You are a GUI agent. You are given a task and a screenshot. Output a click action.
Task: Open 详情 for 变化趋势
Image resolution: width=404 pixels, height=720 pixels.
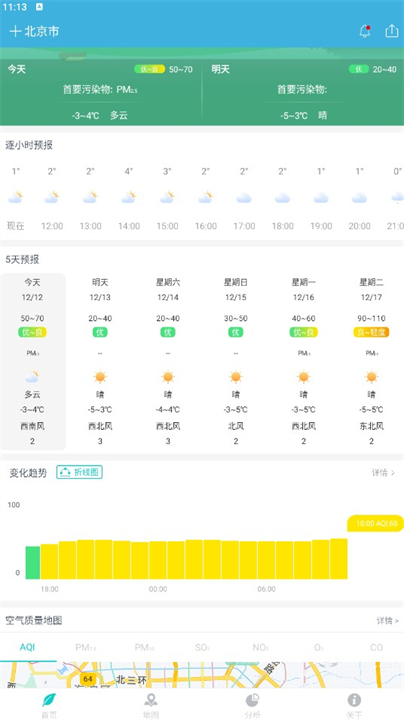coord(383,472)
